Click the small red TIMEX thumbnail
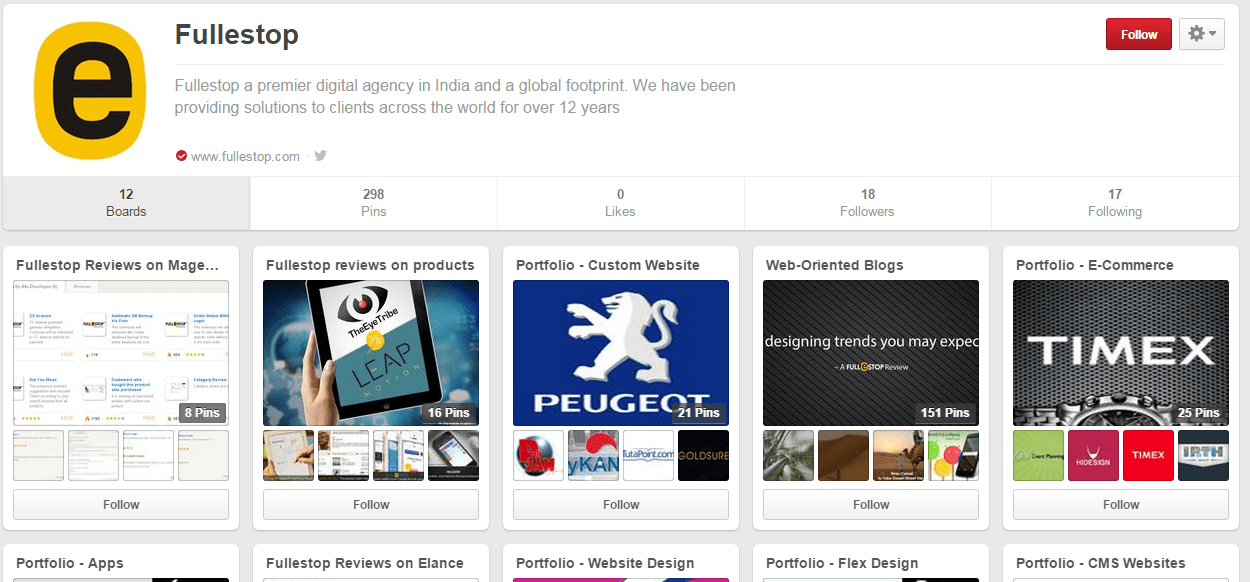1250x582 pixels. (x=1148, y=455)
